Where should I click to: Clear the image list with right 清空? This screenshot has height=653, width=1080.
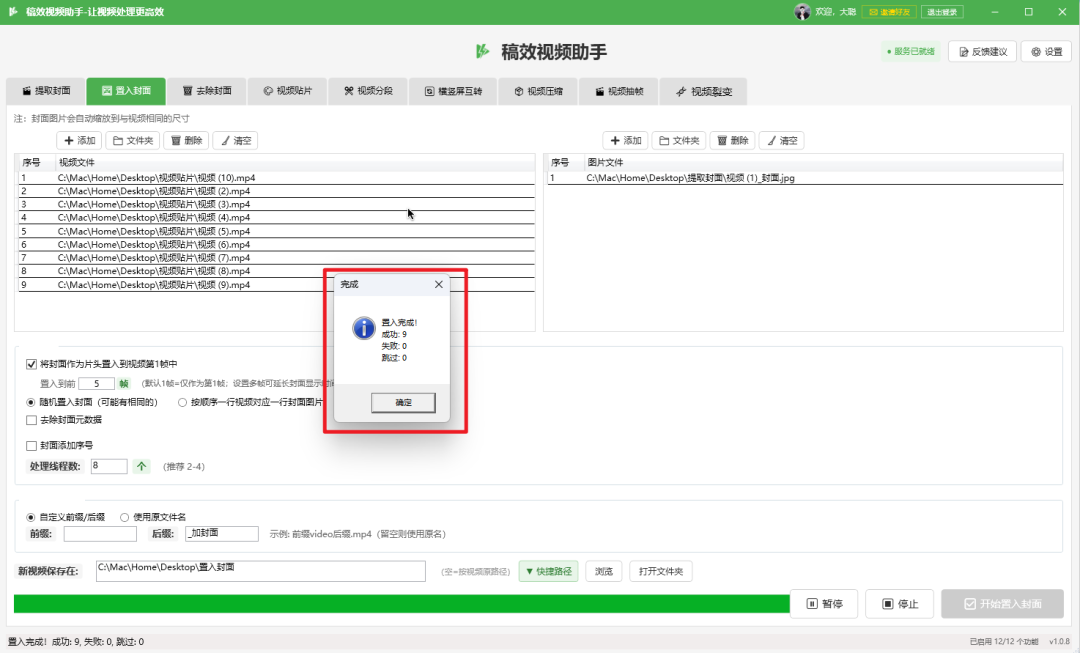click(781, 141)
